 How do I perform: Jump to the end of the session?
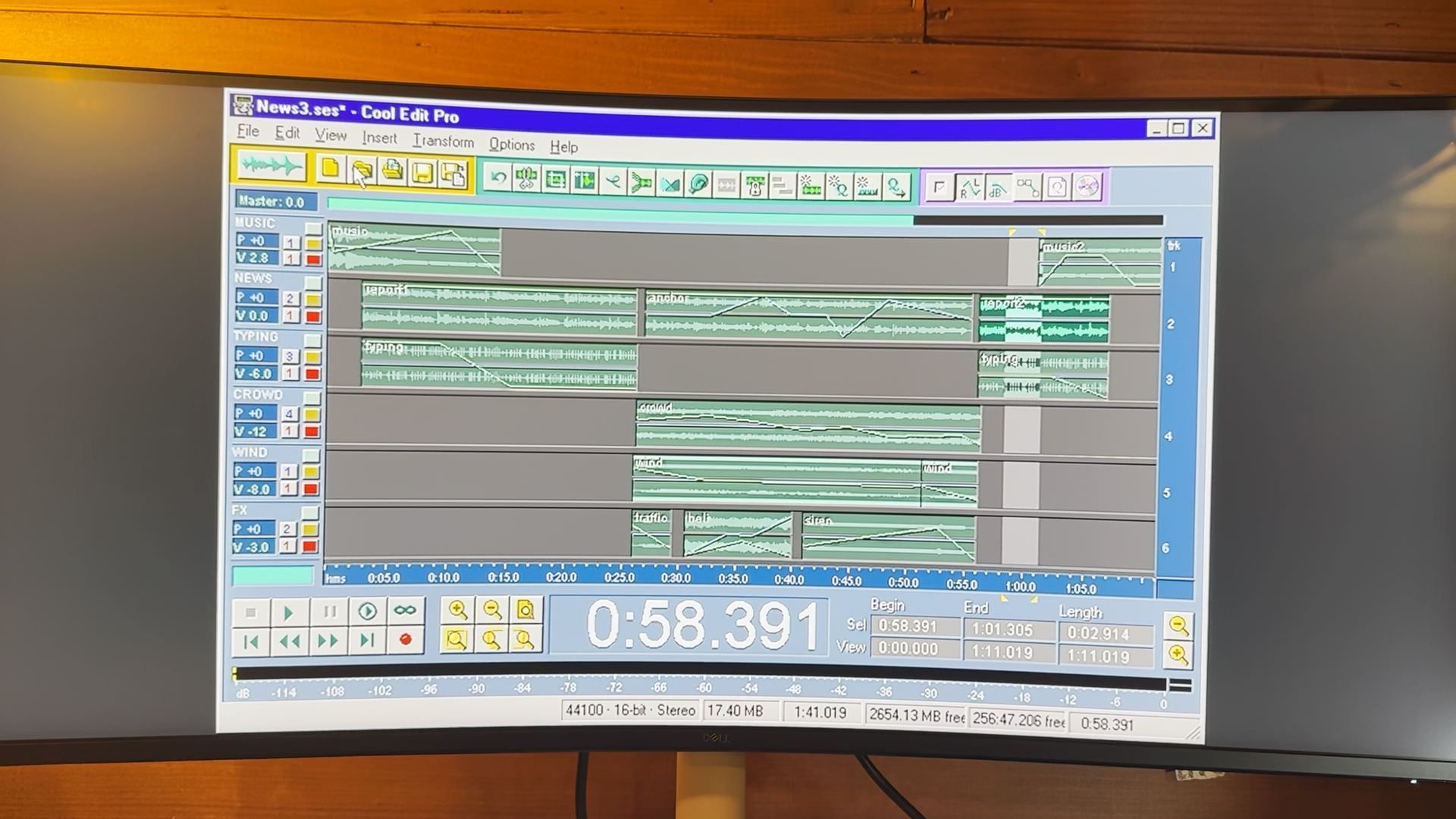368,641
